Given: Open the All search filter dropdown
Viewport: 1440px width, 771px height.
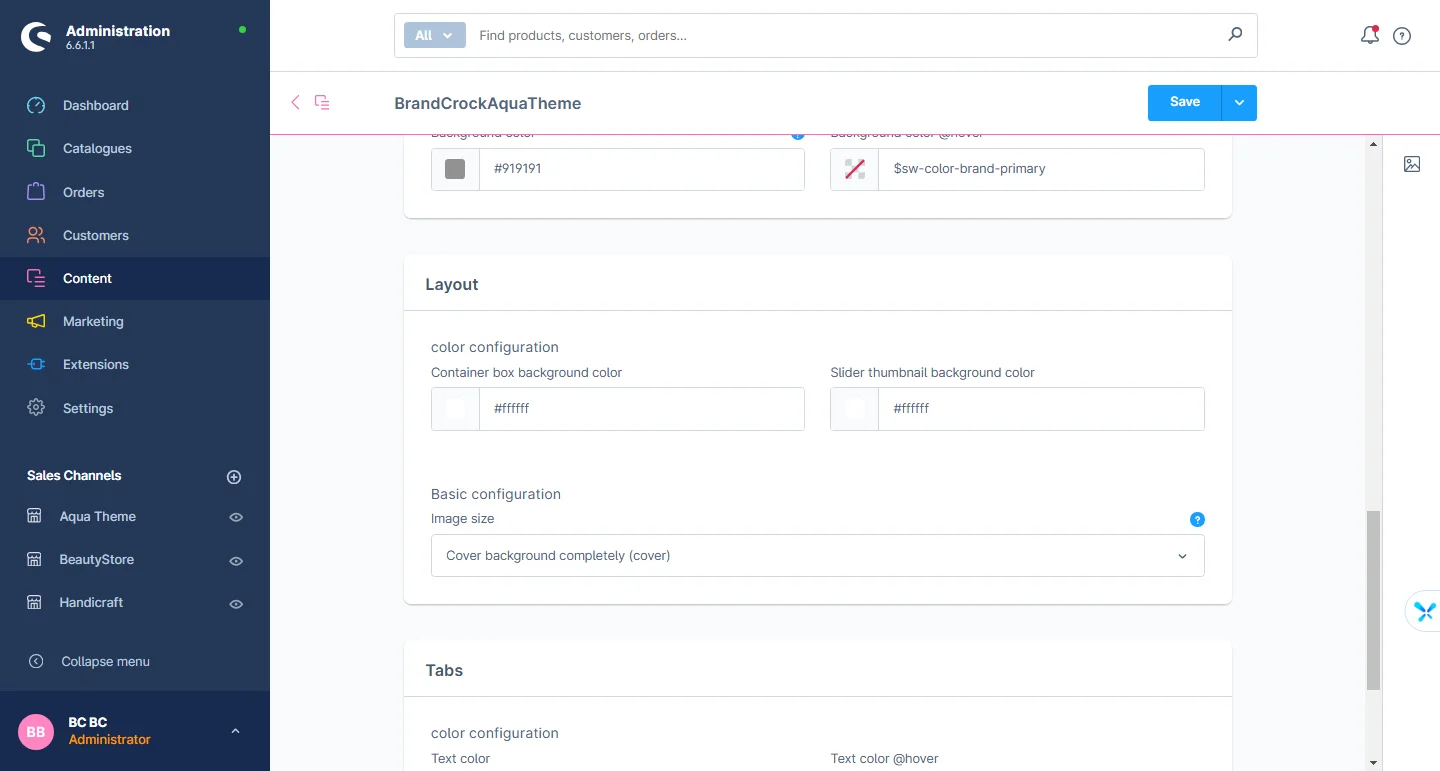Looking at the screenshot, I should click(434, 35).
